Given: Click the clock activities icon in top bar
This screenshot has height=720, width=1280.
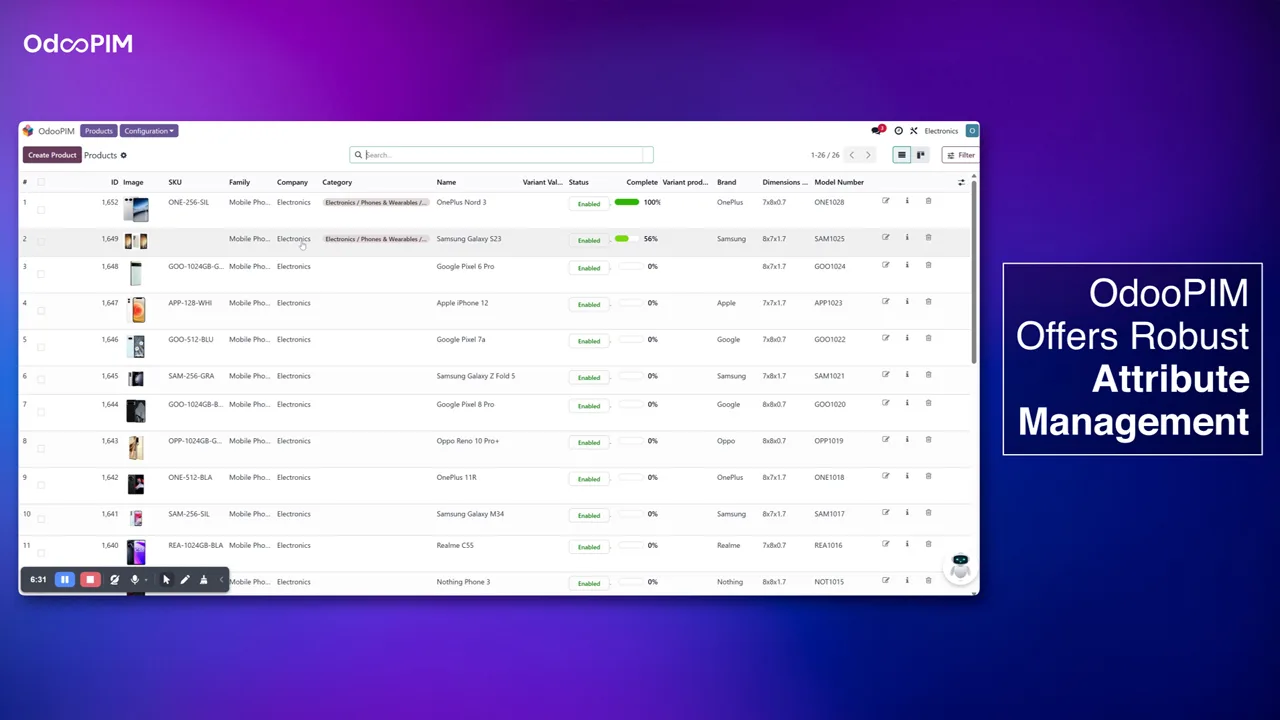Looking at the screenshot, I should click(x=898, y=131).
